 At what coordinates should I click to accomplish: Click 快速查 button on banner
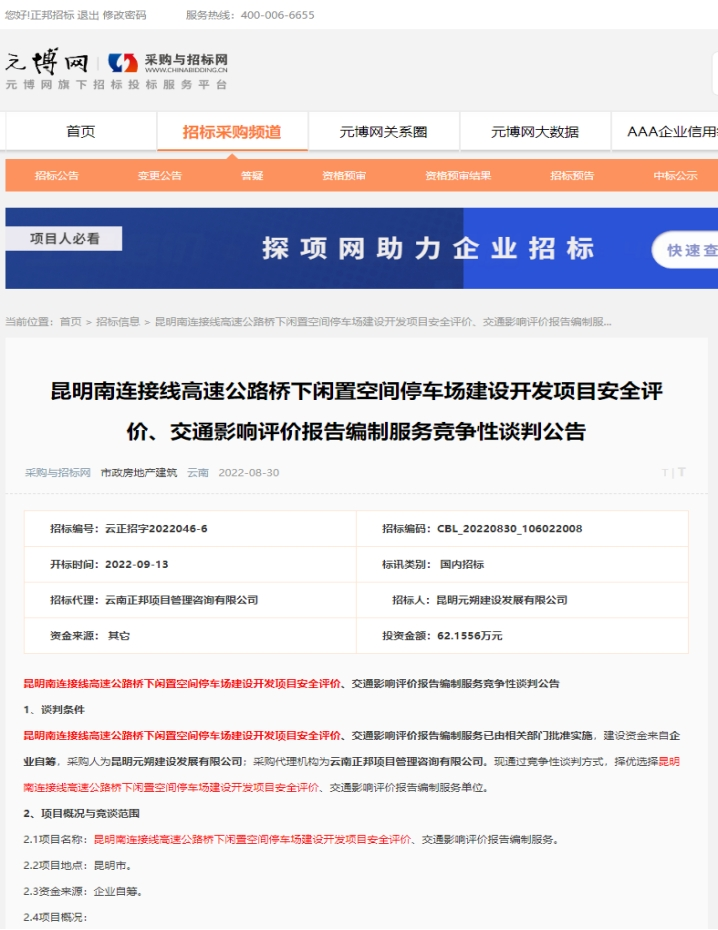tap(690, 250)
